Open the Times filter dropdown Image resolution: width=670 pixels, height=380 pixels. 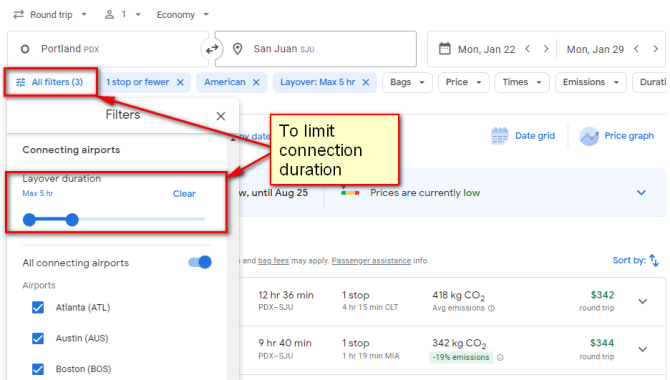[x=522, y=82]
